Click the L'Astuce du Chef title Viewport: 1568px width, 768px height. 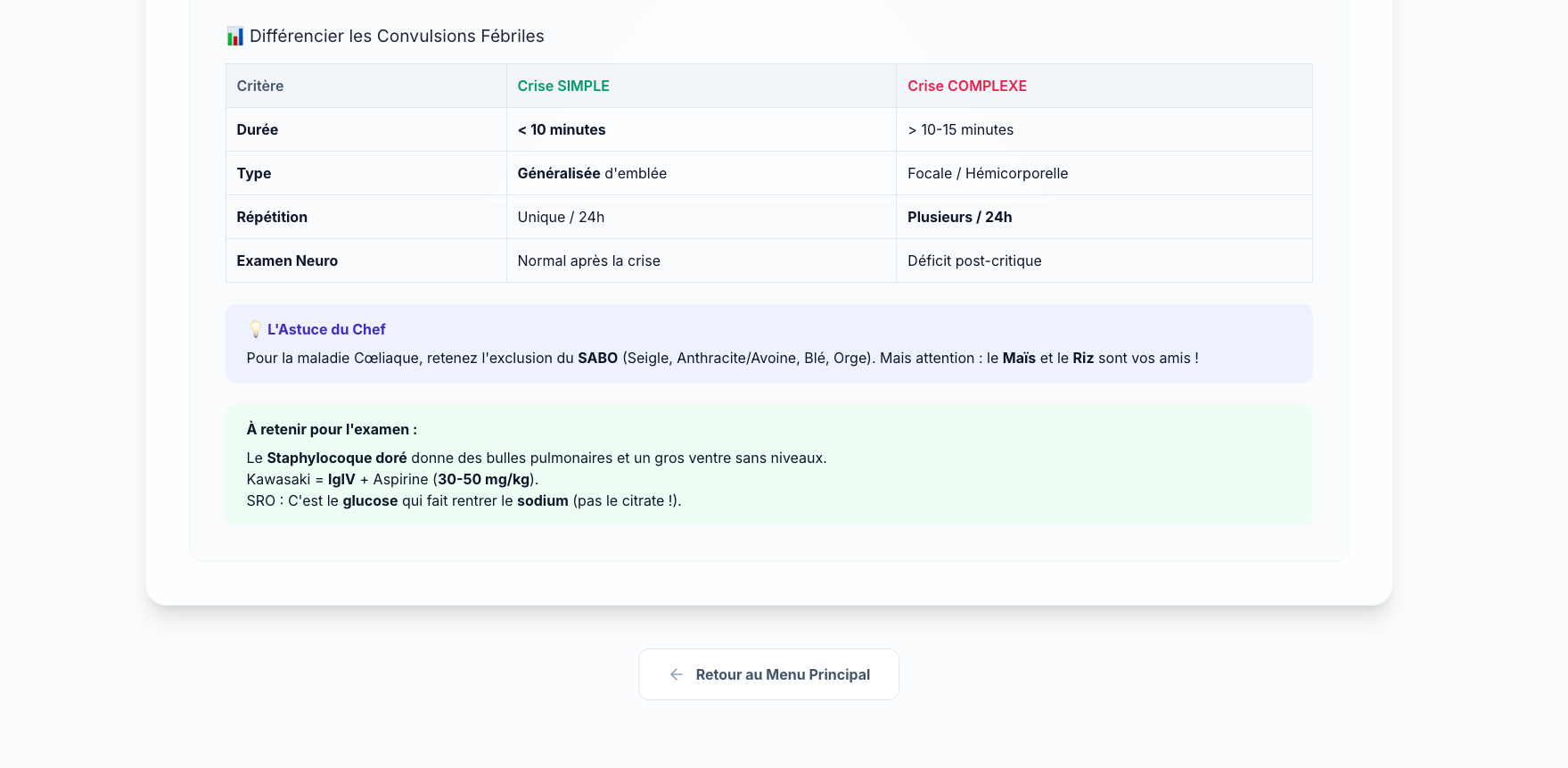[326, 329]
